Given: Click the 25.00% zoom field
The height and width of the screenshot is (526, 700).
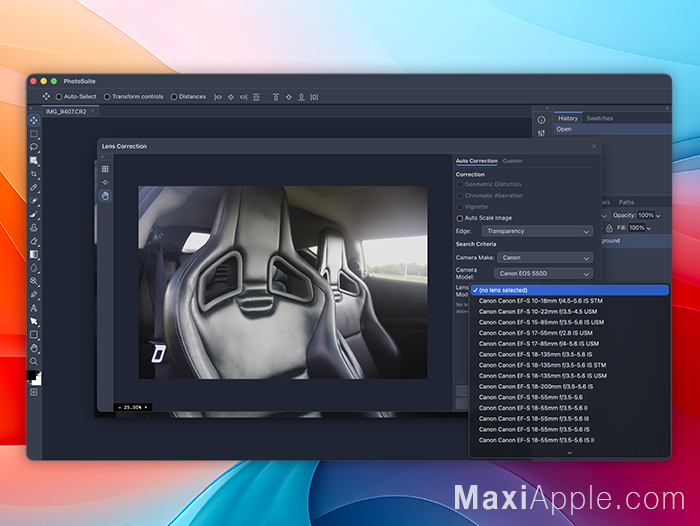Looking at the screenshot, I should tap(133, 407).
